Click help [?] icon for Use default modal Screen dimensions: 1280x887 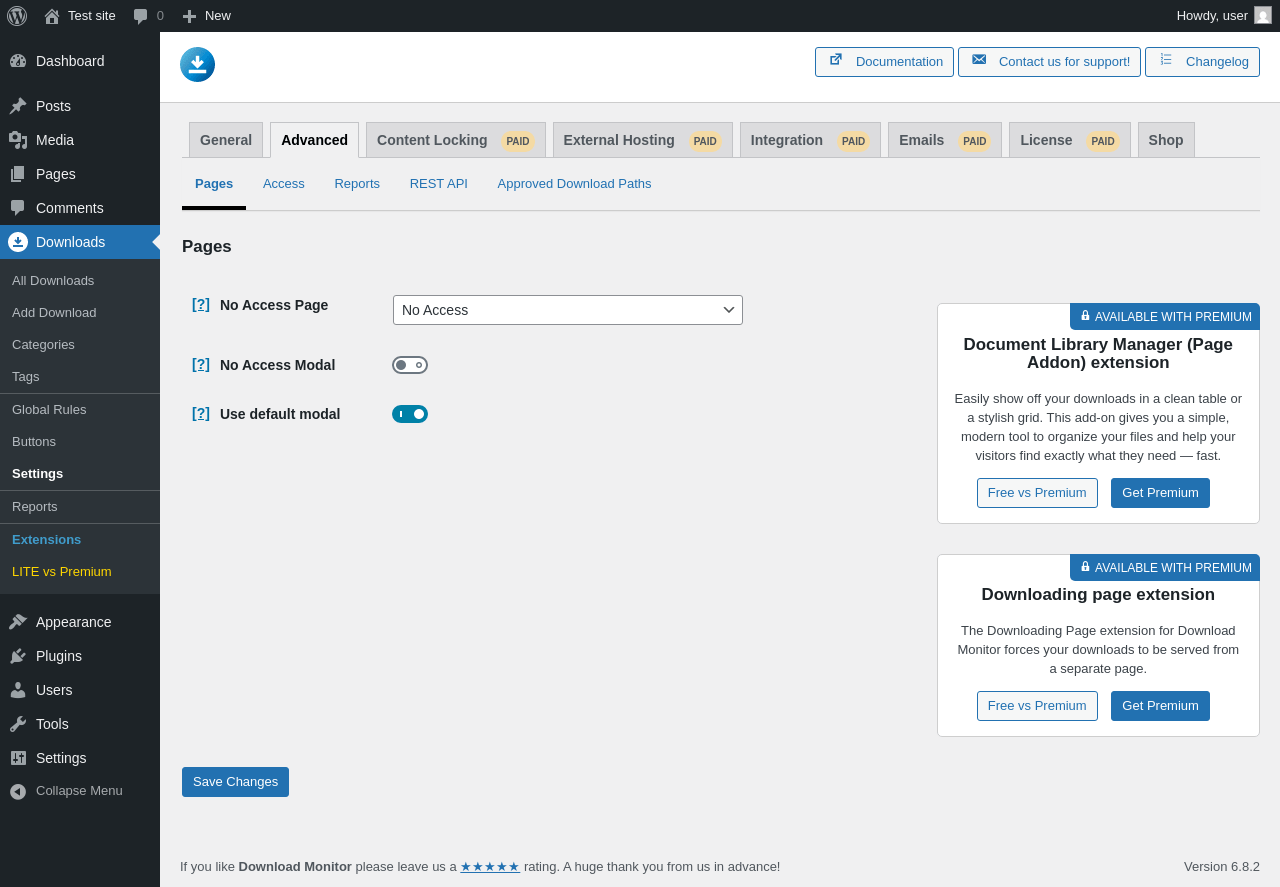pos(201,413)
